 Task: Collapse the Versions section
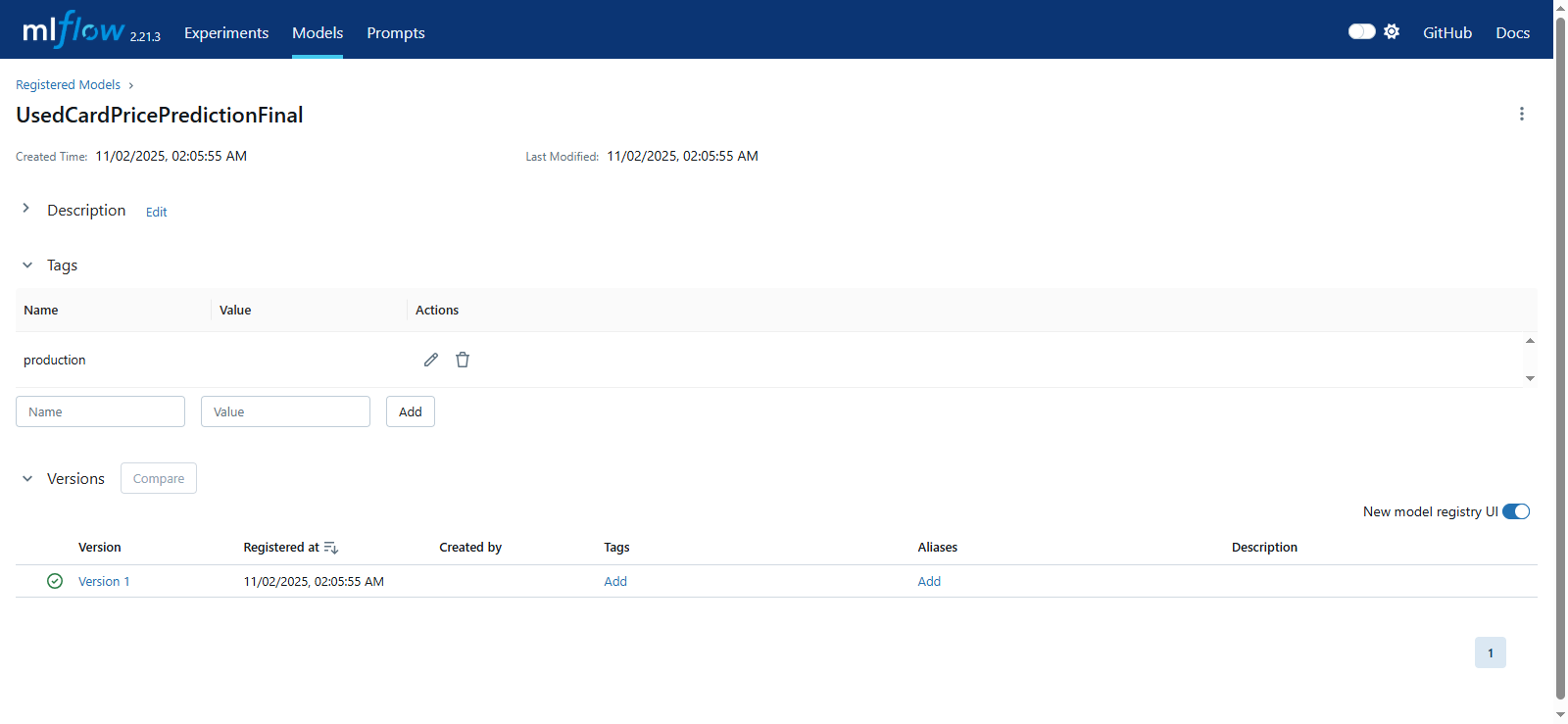pyautogui.click(x=27, y=479)
